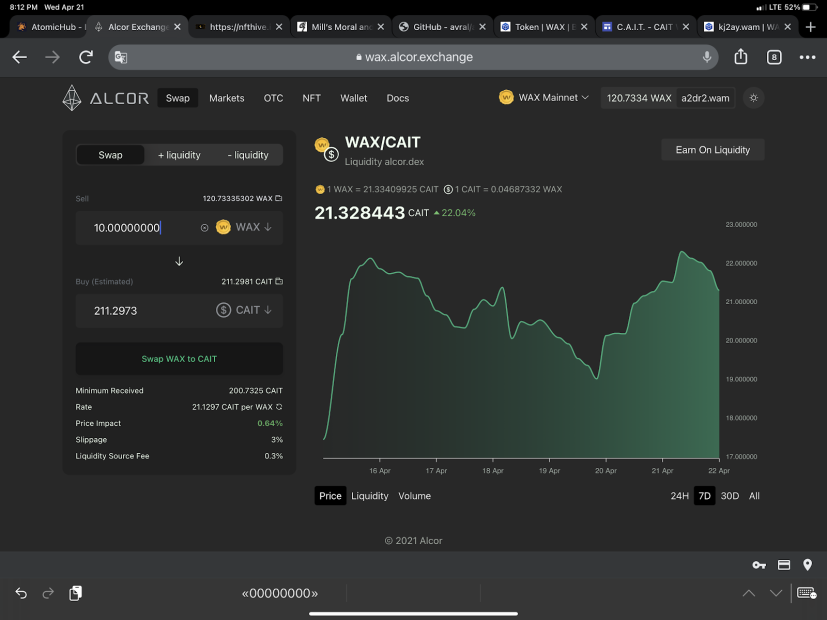Reverse swap direction with the down arrow
Viewport: 827px width, 620px height.
point(179,261)
